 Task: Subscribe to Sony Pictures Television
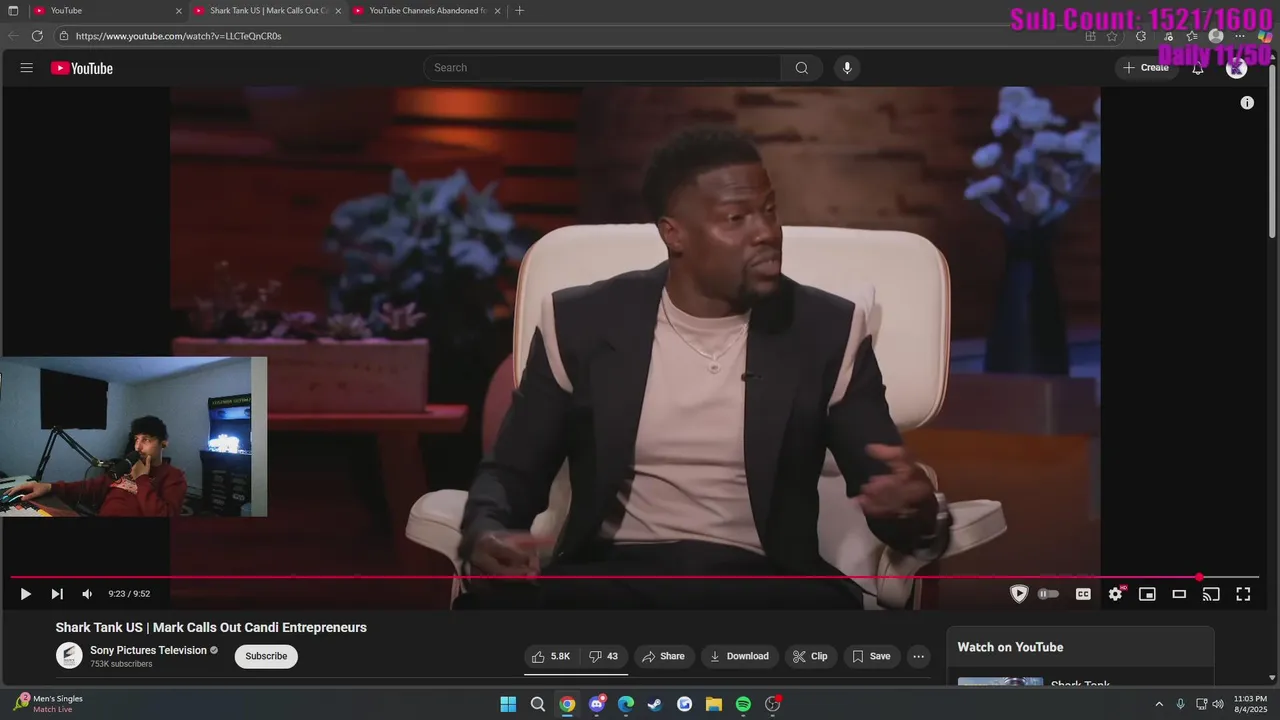click(x=266, y=656)
